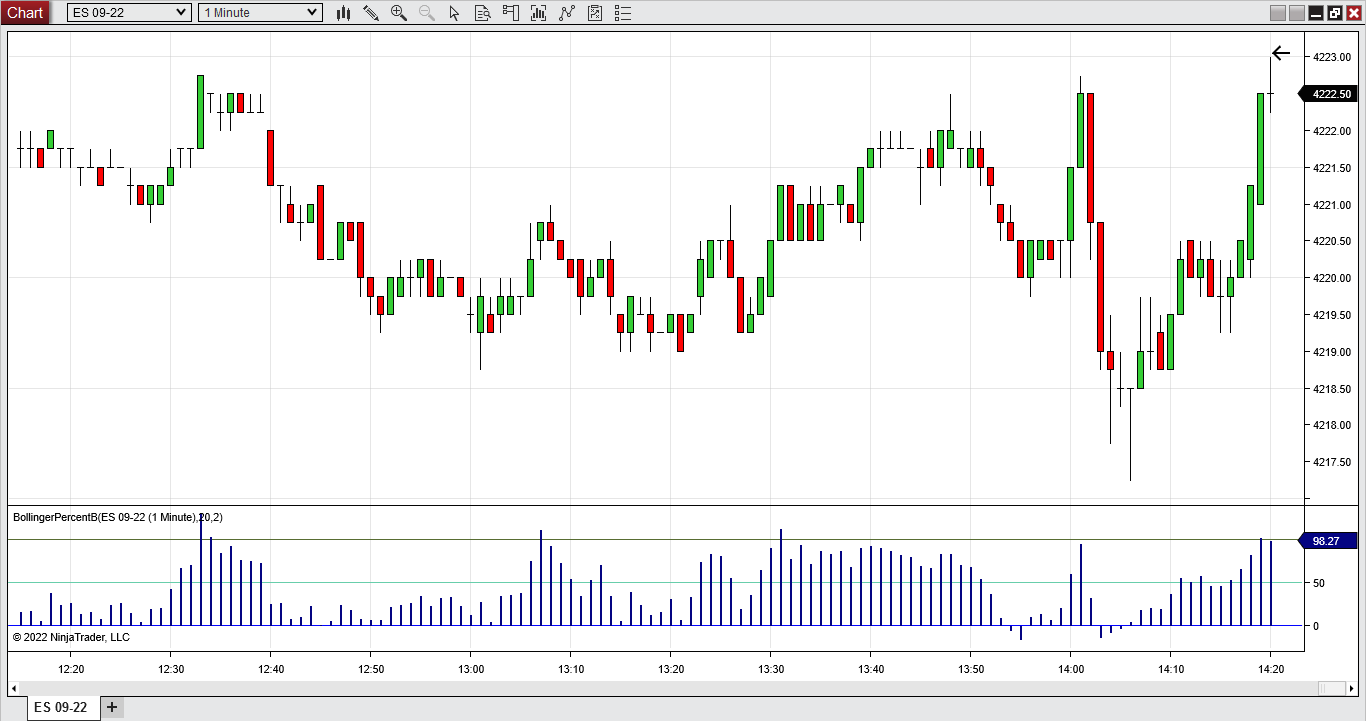
Task: Click the red Chart menu button
Action: pos(25,12)
